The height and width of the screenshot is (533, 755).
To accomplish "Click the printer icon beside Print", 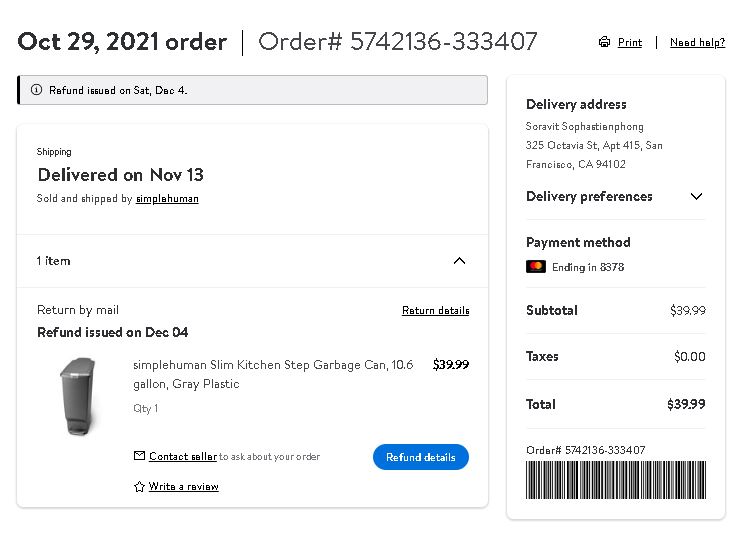I will click(604, 42).
